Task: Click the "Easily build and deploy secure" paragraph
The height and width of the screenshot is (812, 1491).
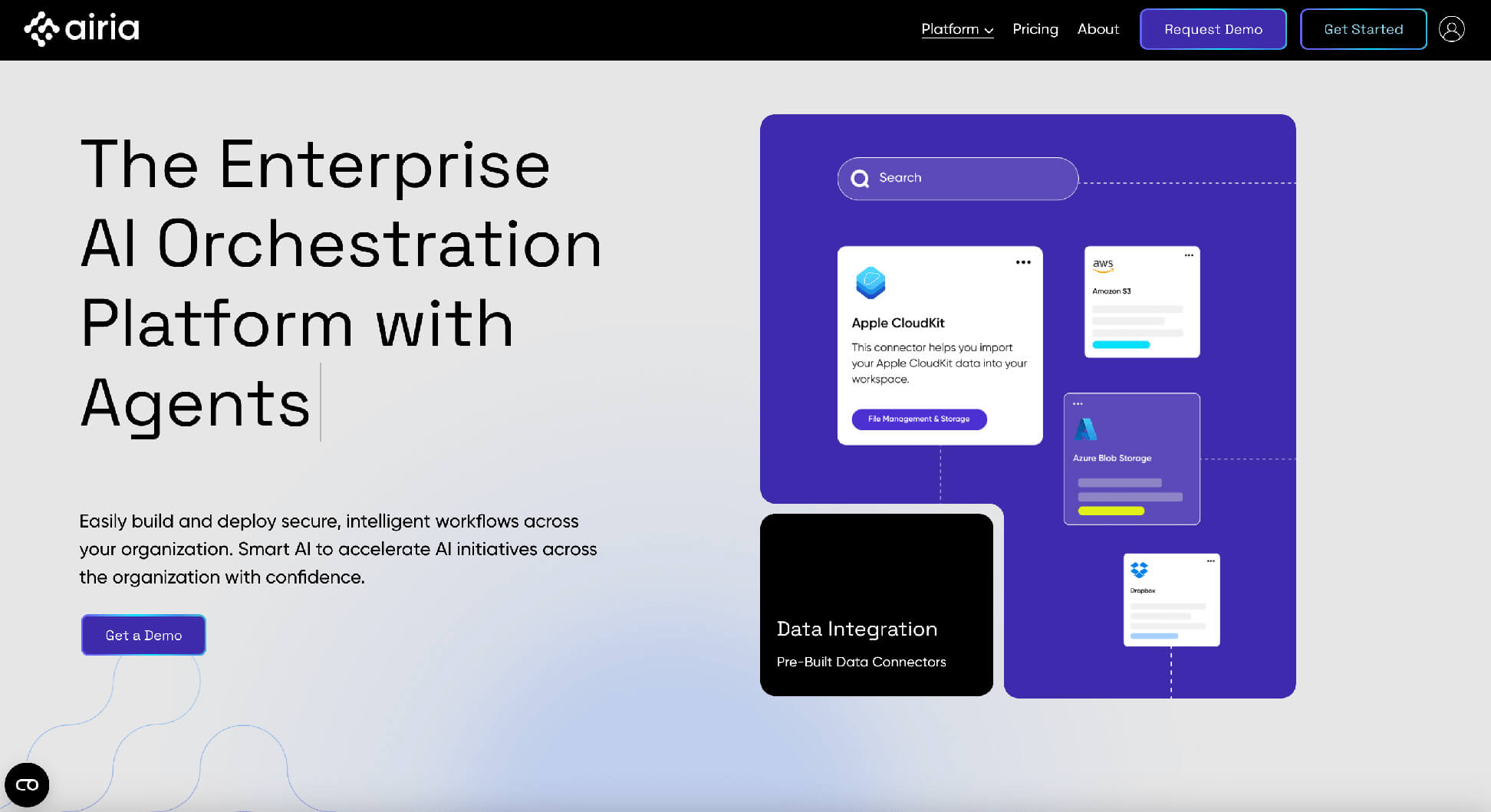Action: coord(338,549)
